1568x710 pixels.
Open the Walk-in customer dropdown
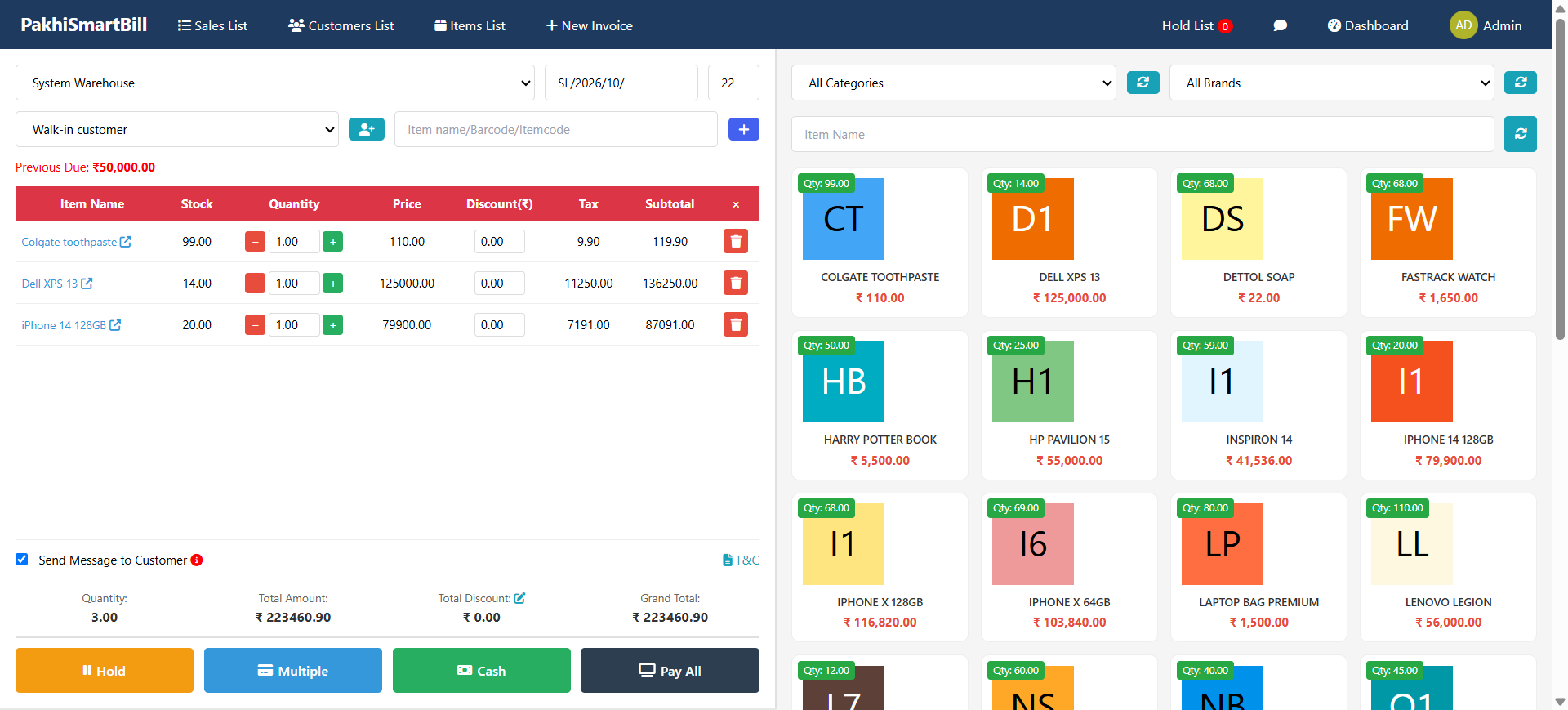[x=177, y=129]
